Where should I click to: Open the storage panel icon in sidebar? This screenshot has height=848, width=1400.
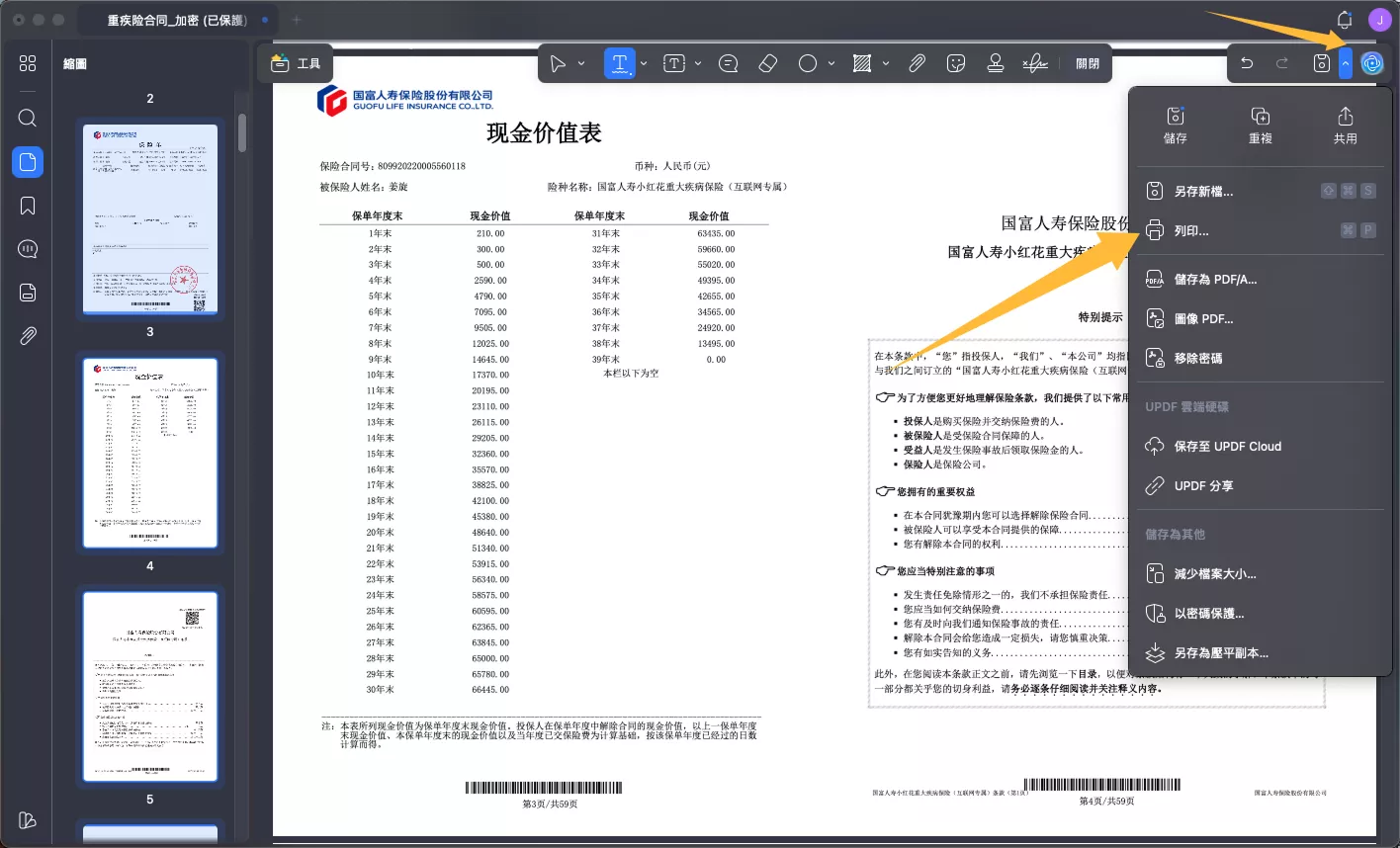pyautogui.click(x=28, y=293)
